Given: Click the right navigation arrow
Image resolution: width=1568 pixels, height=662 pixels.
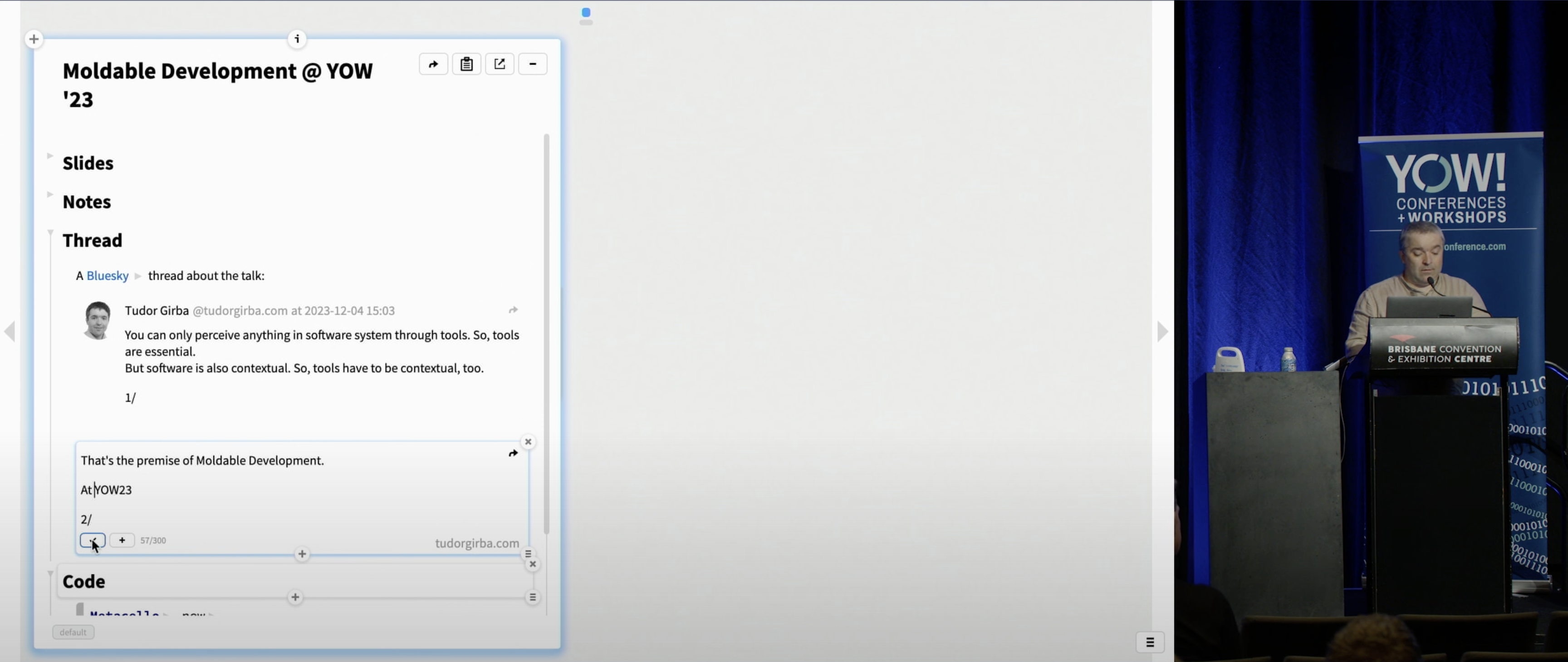Looking at the screenshot, I should click(x=1162, y=331).
